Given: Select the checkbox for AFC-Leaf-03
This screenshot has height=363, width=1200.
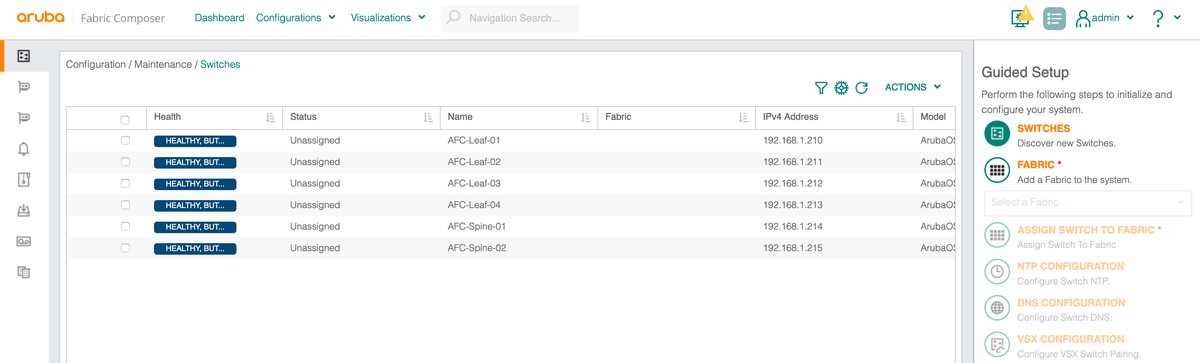Looking at the screenshot, I should coord(125,183).
